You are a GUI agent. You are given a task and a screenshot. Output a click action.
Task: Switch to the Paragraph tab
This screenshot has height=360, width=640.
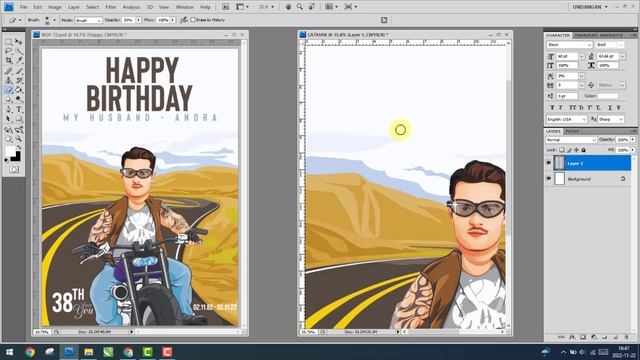click(x=587, y=36)
